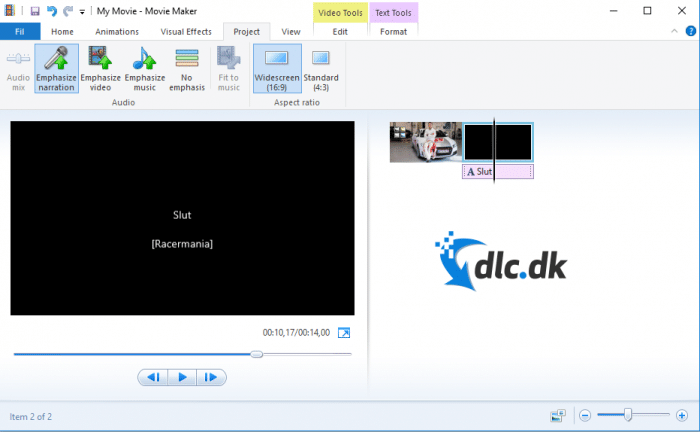Image resolution: width=700 pixels, height=432 pixels.
Task: Select the Project tab
Action: coord(246,32)
